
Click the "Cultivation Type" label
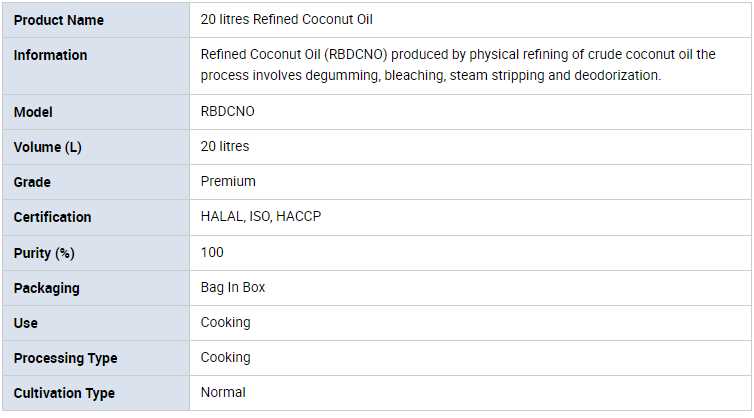(64, 393)
